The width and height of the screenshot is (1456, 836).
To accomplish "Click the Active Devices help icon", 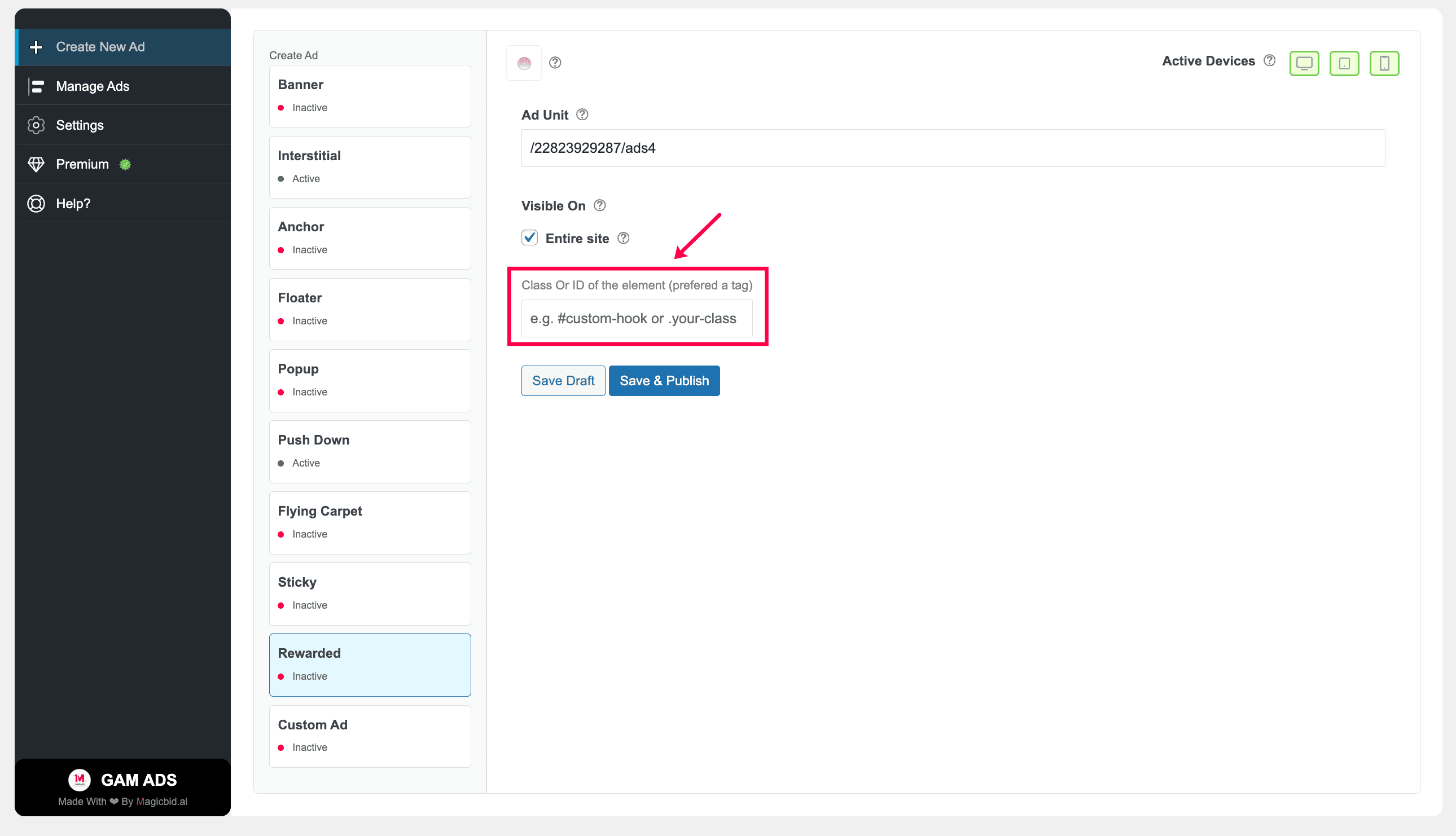I will click(1269, 60).
